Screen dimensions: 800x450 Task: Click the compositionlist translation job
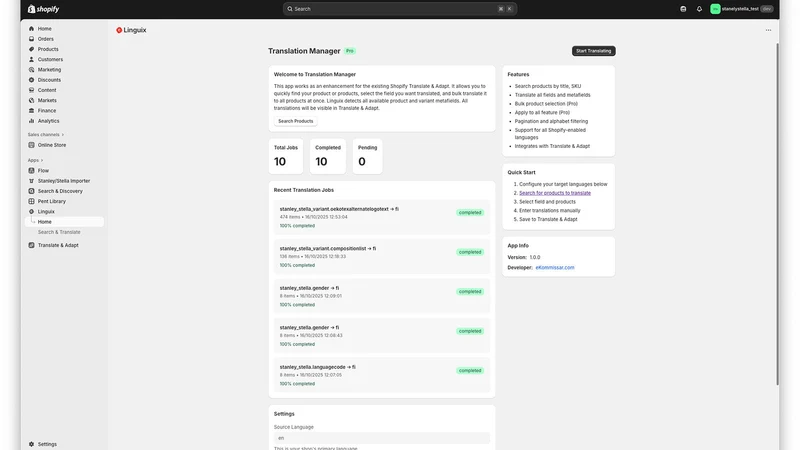coord(382,257)
